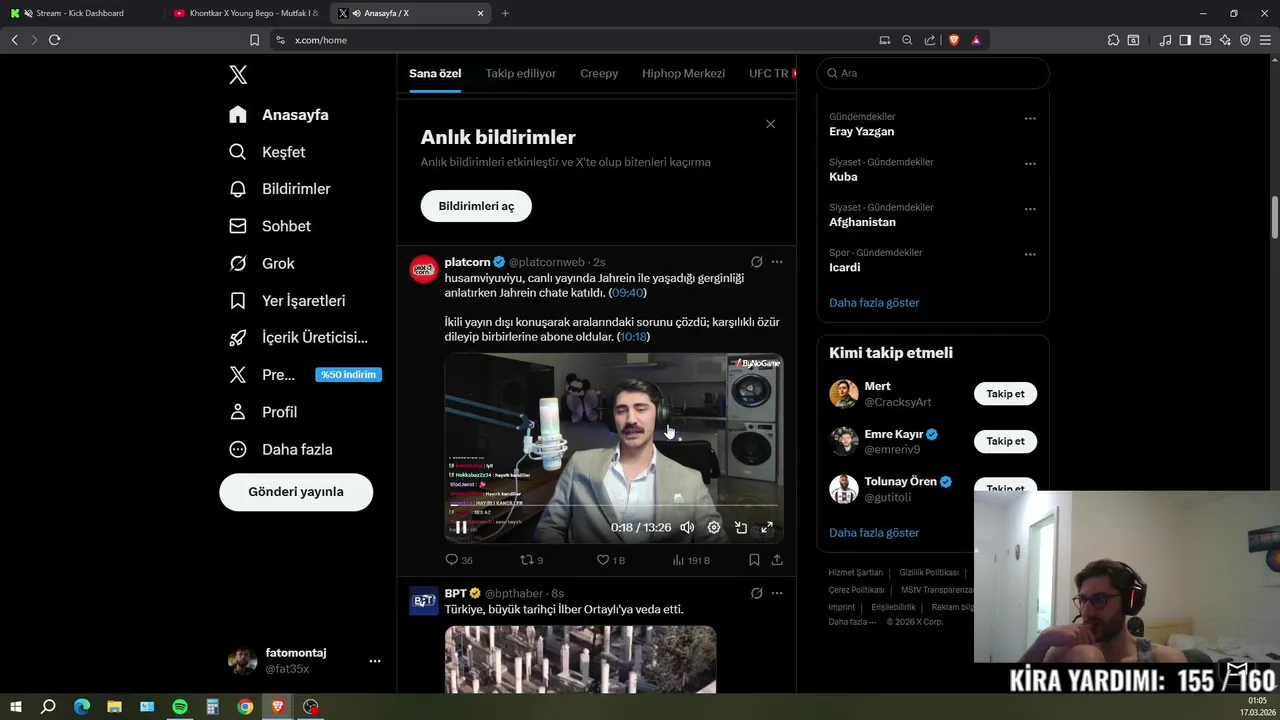1280x720 pixels.
Task: Follow Emre Kayır with Takip et
Action: click(x=1005, y=441)
